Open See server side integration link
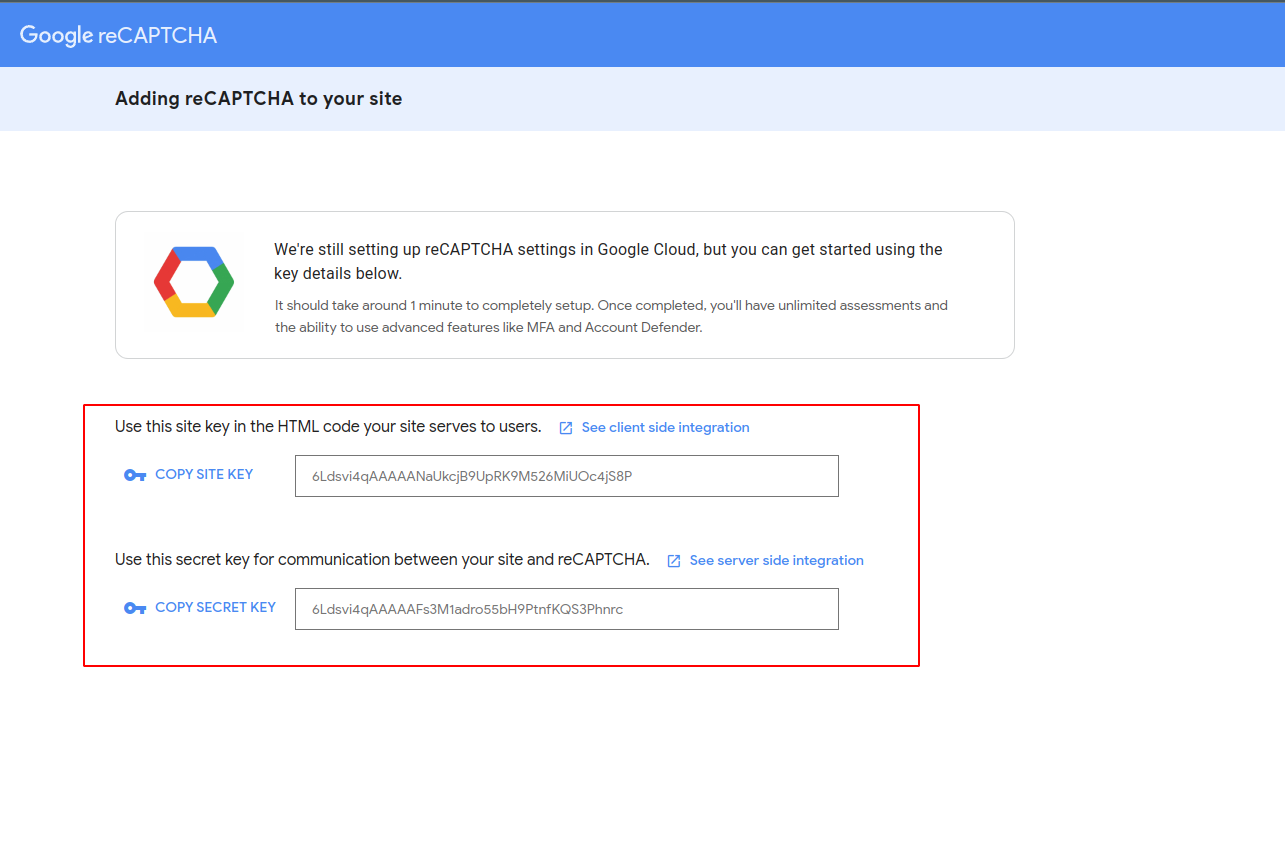Screen dimensions: 1285x844 point(776,560)
